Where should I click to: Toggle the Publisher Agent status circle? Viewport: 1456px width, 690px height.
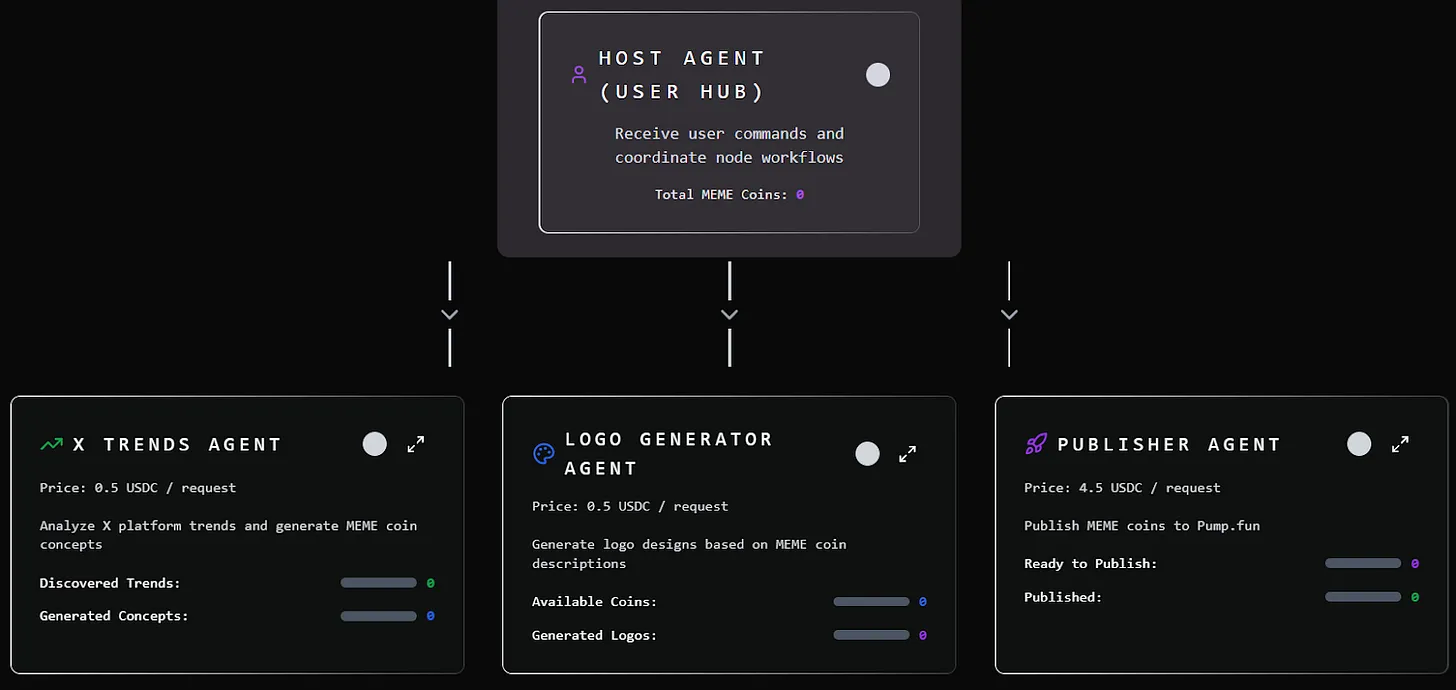pos(1359,444)
